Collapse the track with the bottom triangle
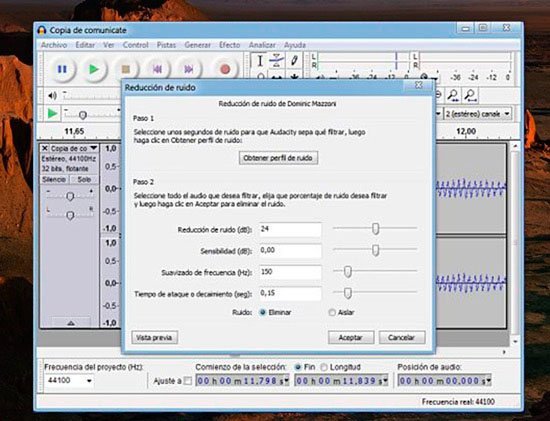The height and width of the screenshot is (421, 550). tap(71, 322)
